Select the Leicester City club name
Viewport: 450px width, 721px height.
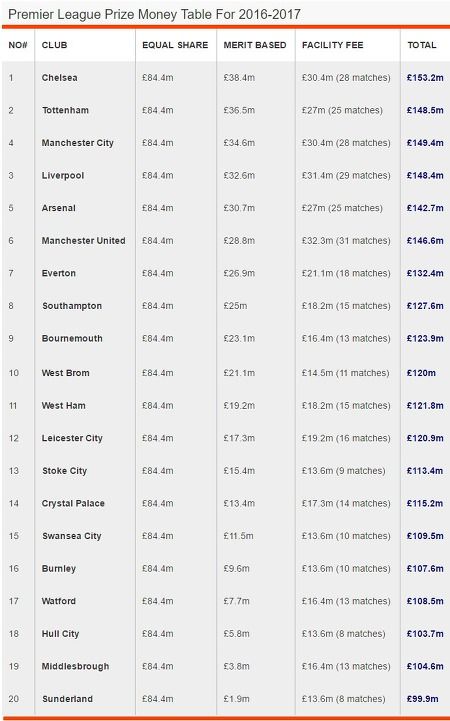point(72,438)
